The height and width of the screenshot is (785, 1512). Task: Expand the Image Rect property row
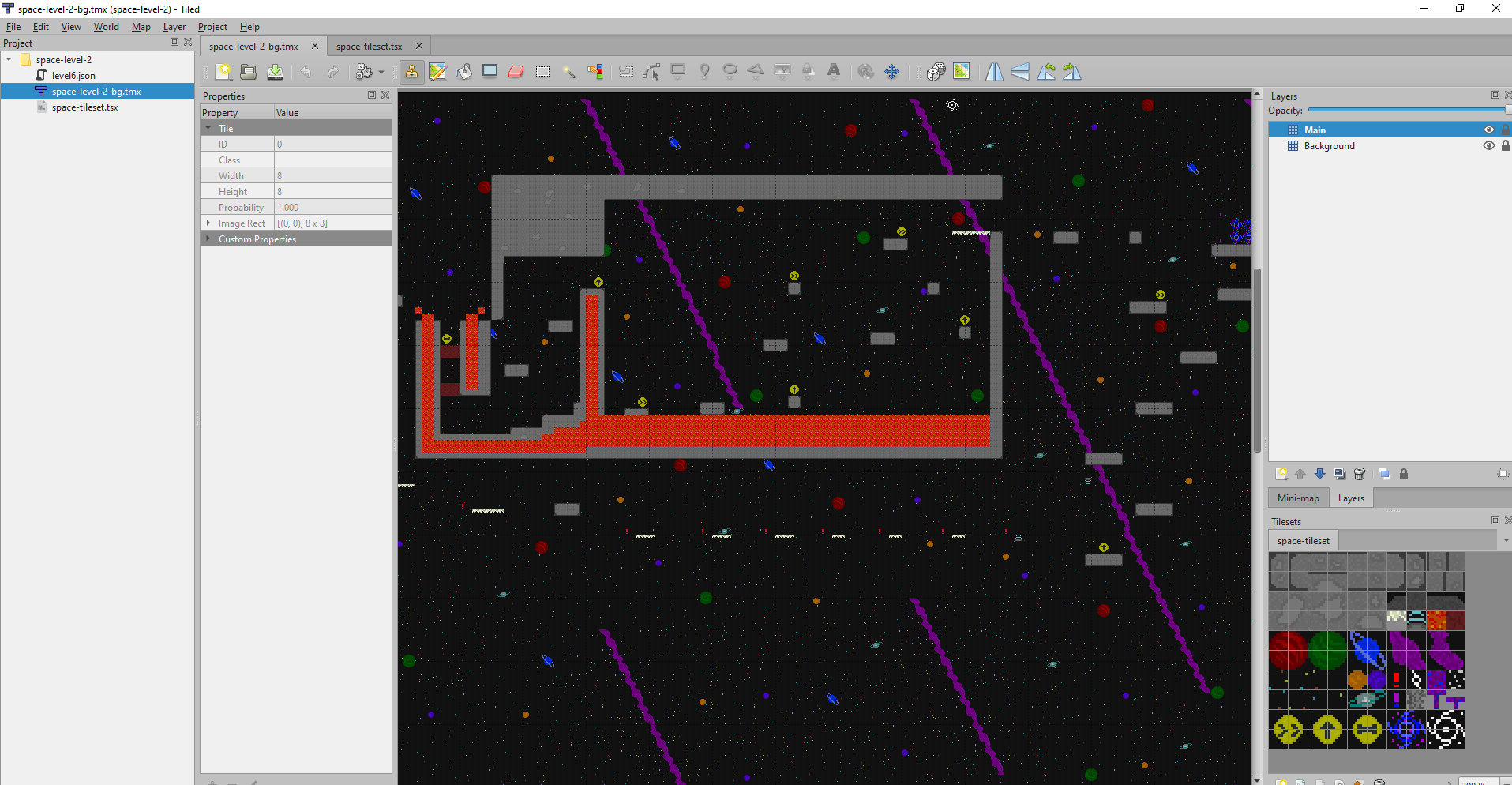208,223
